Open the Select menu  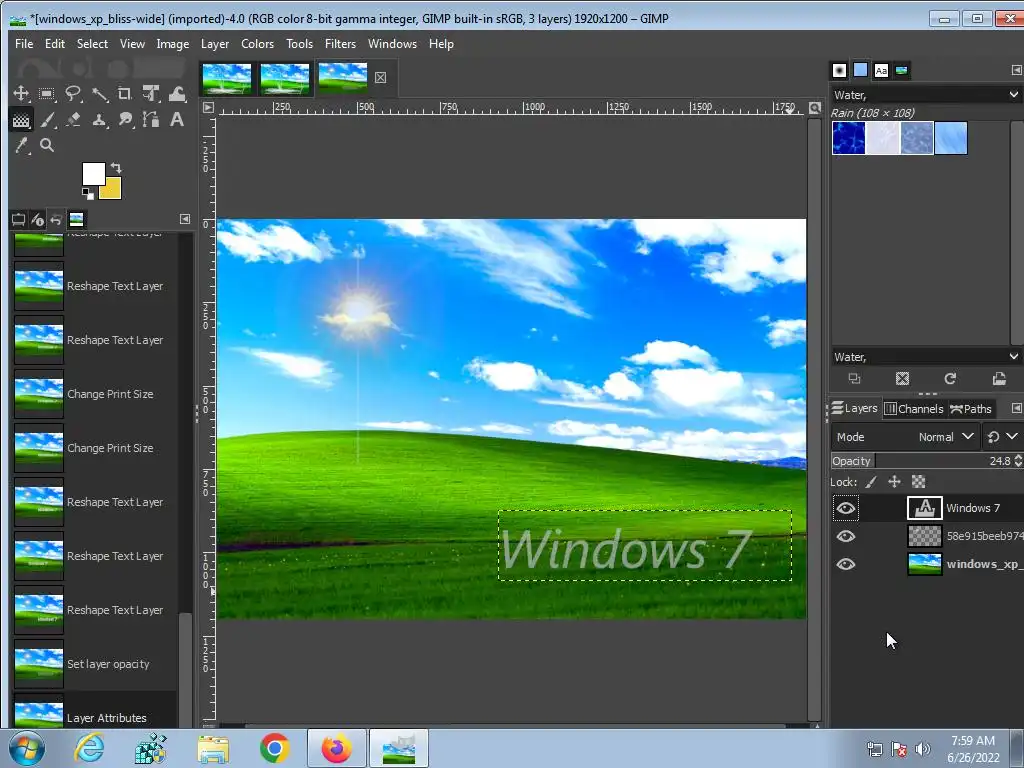[x=92, y=44]
